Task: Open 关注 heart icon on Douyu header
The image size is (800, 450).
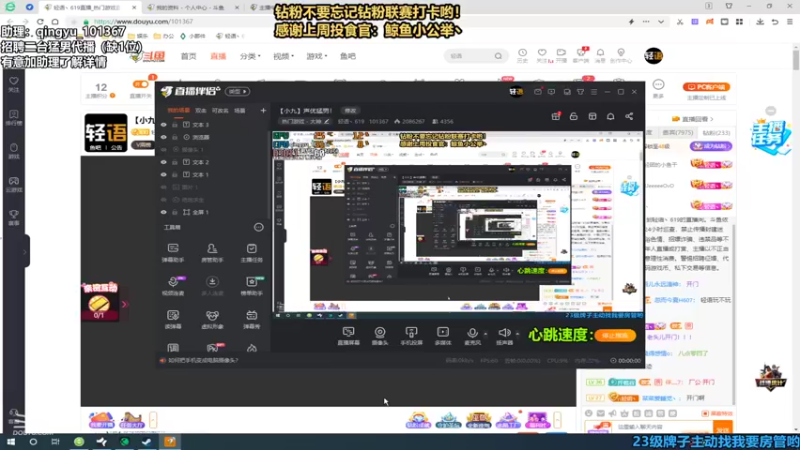Action: coord(542,55)
